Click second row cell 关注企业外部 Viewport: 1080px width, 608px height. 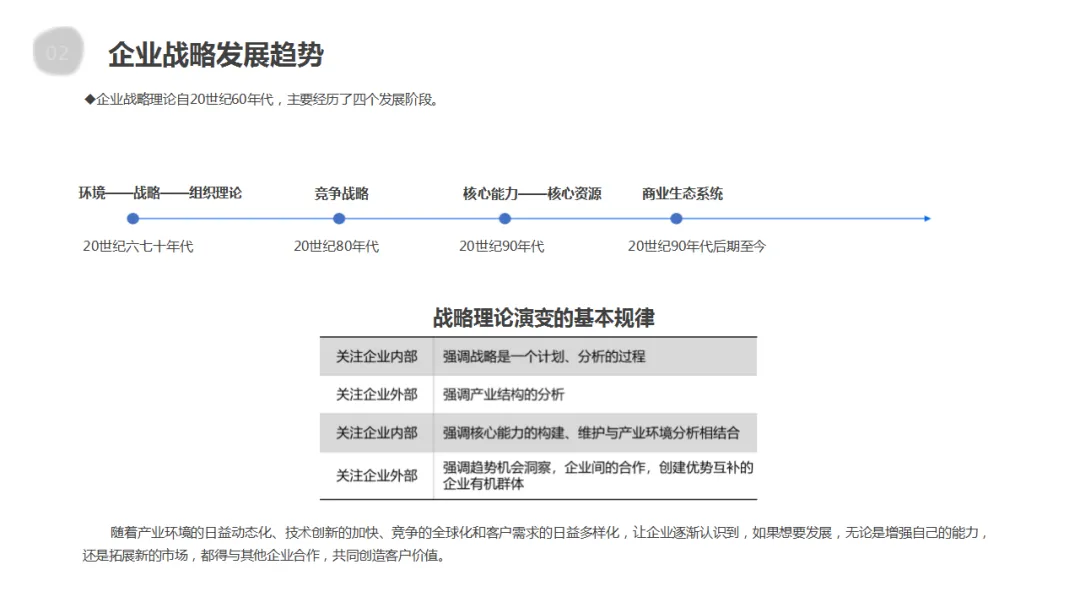377,395
